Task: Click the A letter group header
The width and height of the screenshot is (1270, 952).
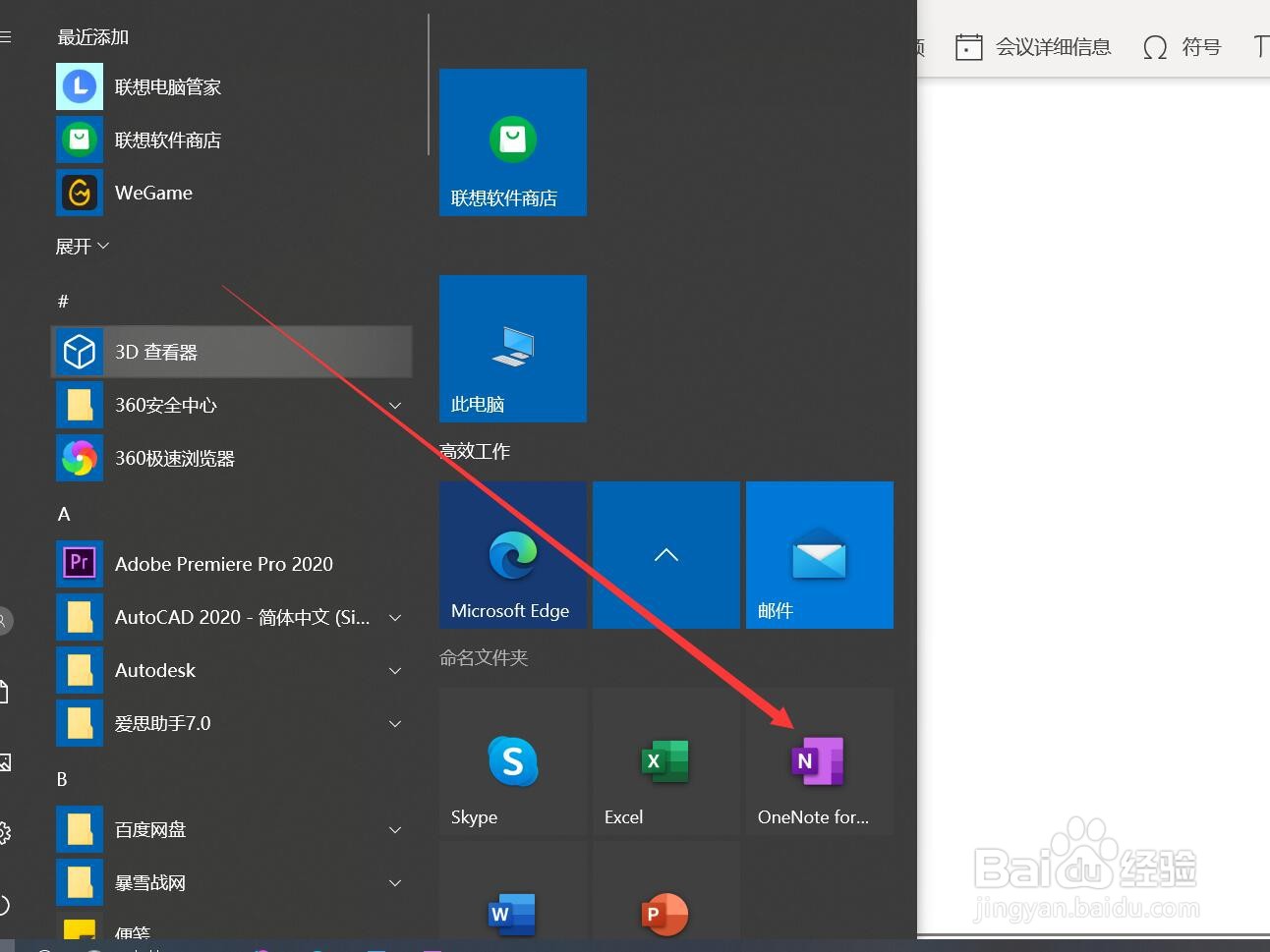Action: 64,514
